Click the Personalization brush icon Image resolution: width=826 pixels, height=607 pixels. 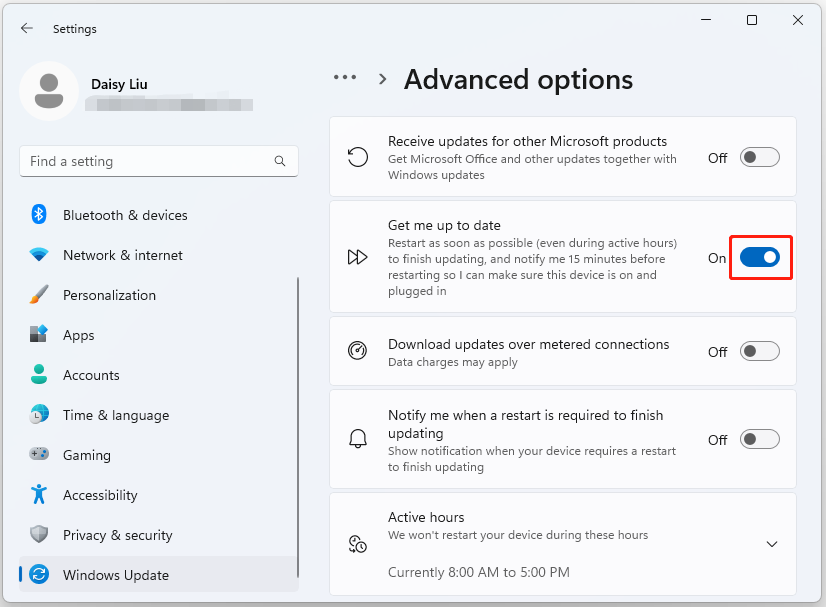coord(39,295)
